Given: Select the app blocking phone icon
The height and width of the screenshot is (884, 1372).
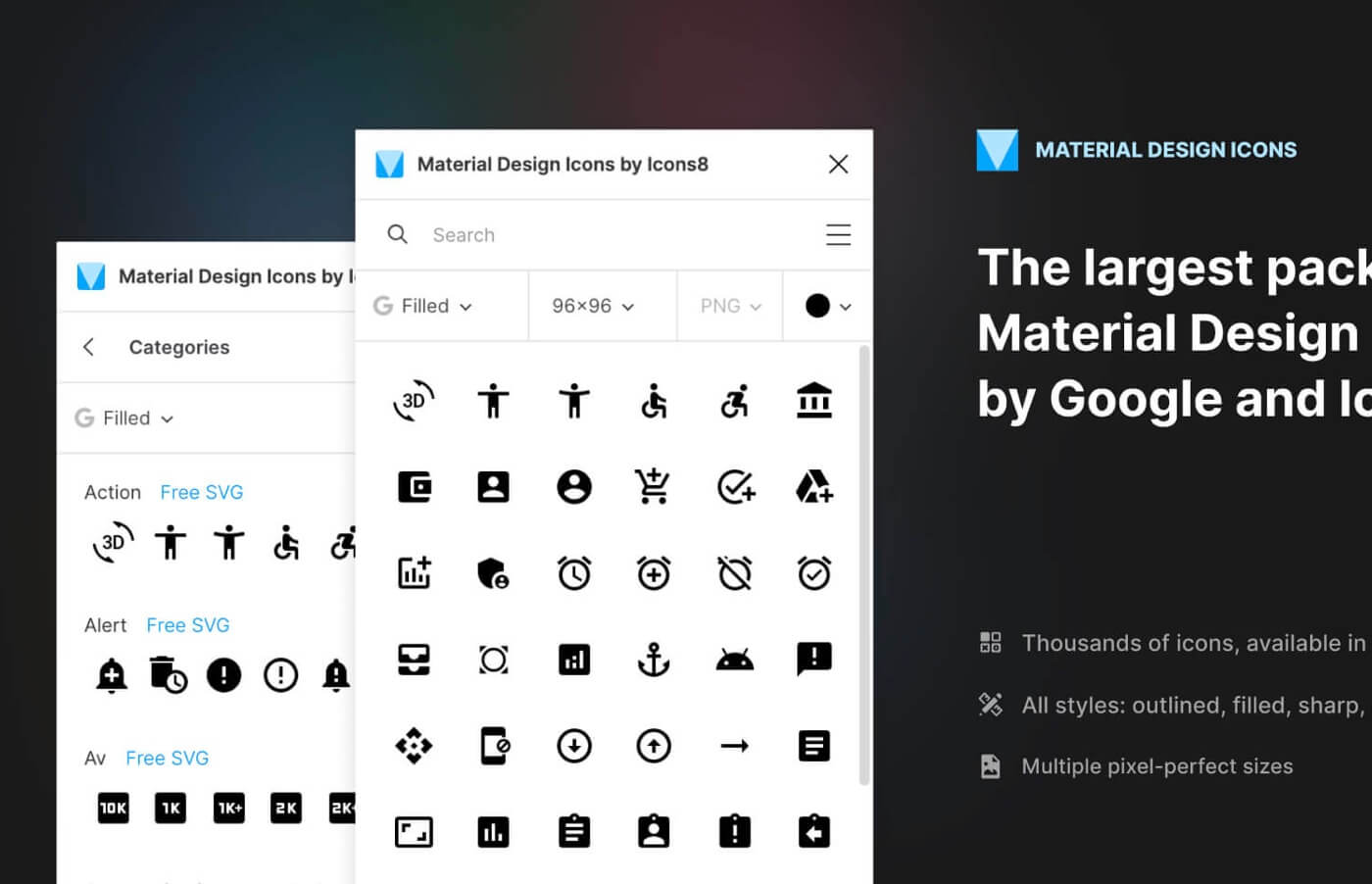Looking at the screenshot, I should pos(494,746).
